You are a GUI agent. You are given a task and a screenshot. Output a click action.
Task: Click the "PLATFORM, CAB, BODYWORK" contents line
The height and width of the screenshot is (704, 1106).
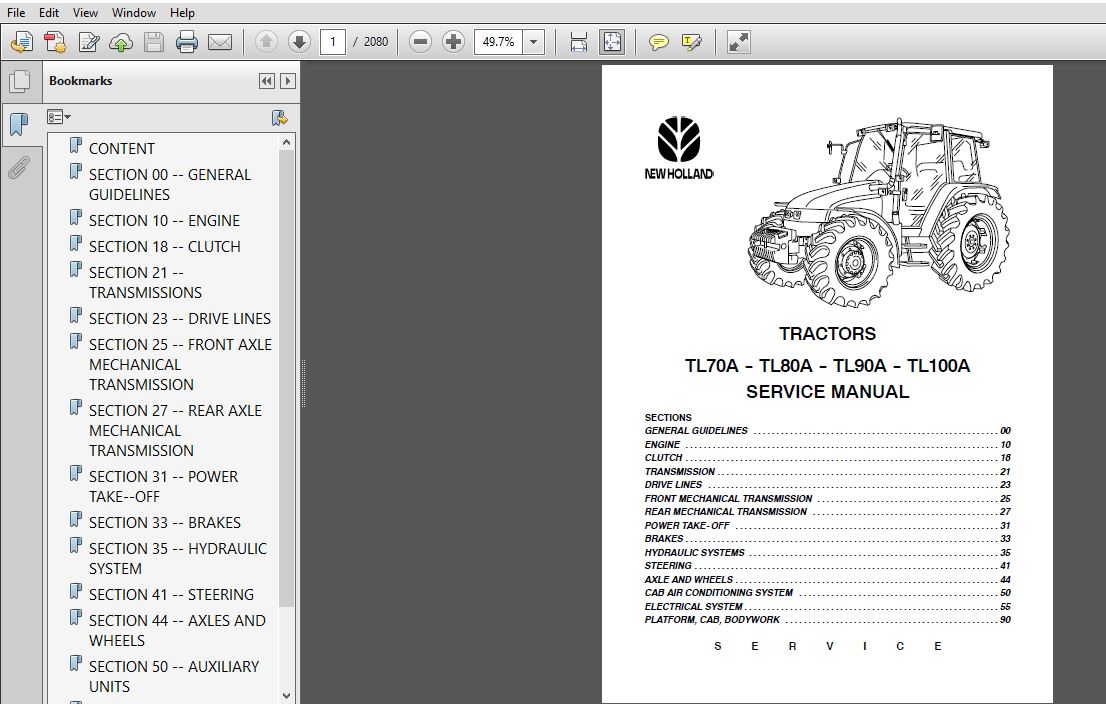point(827,620)
